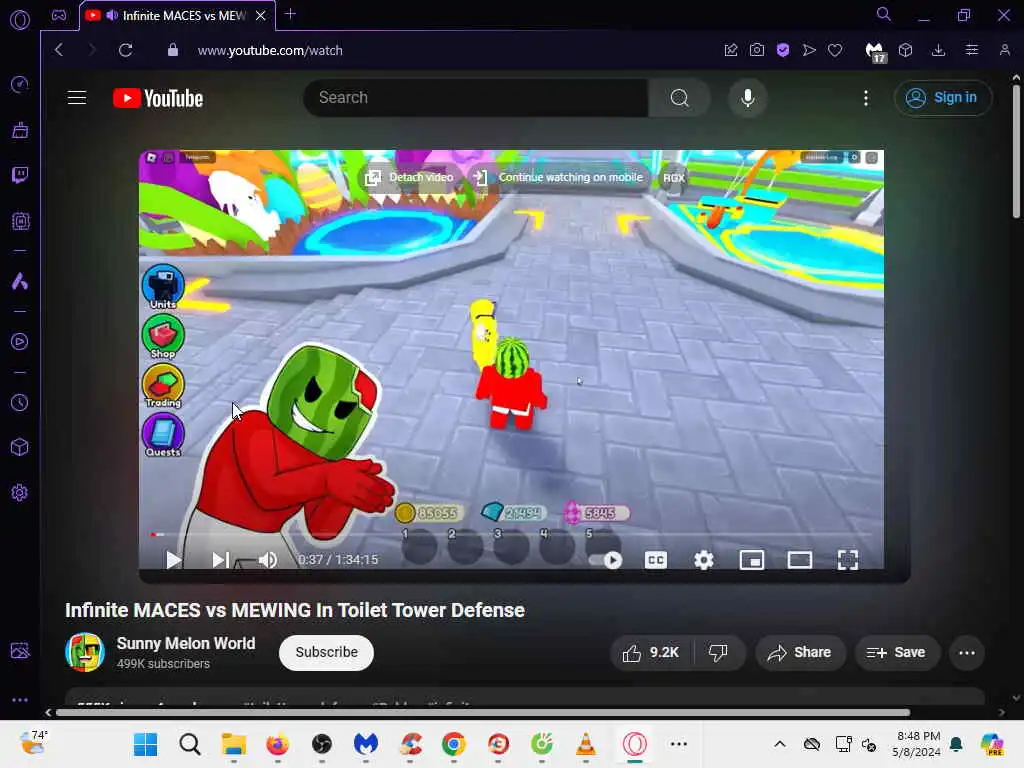Continue watching on mobile

tap(559, 178)
